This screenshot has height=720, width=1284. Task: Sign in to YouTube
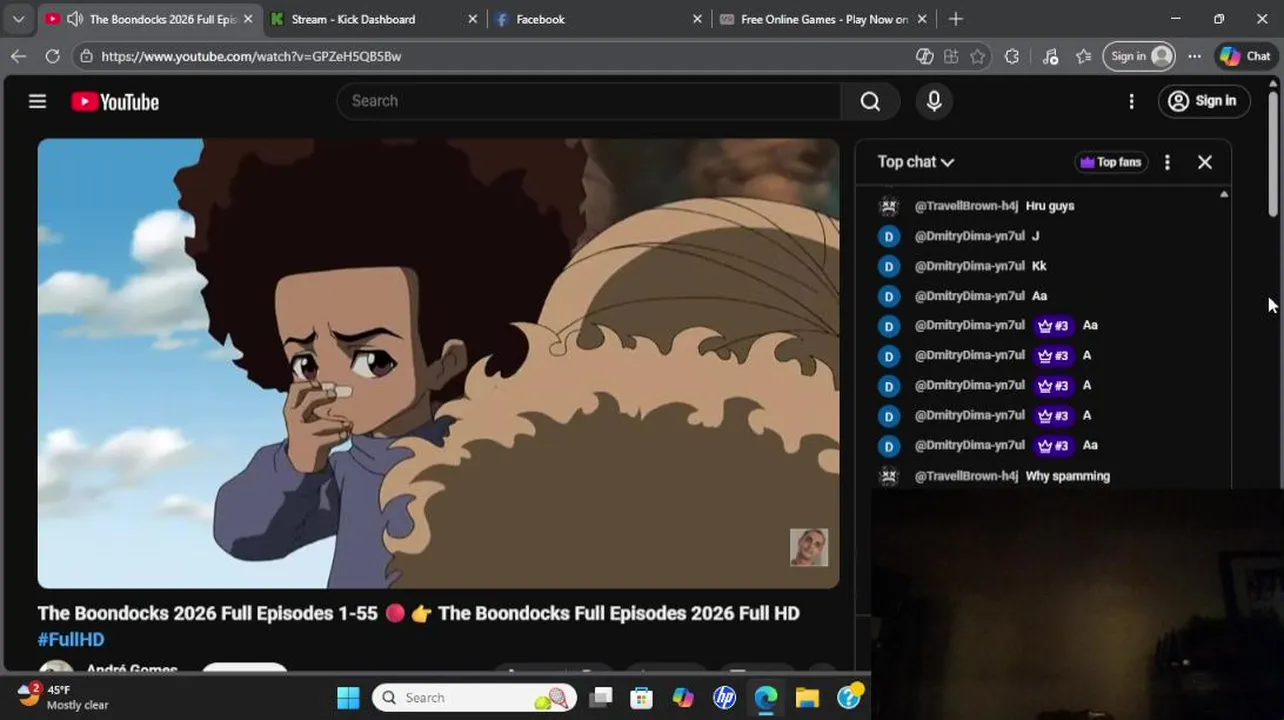click(1204, 101)
